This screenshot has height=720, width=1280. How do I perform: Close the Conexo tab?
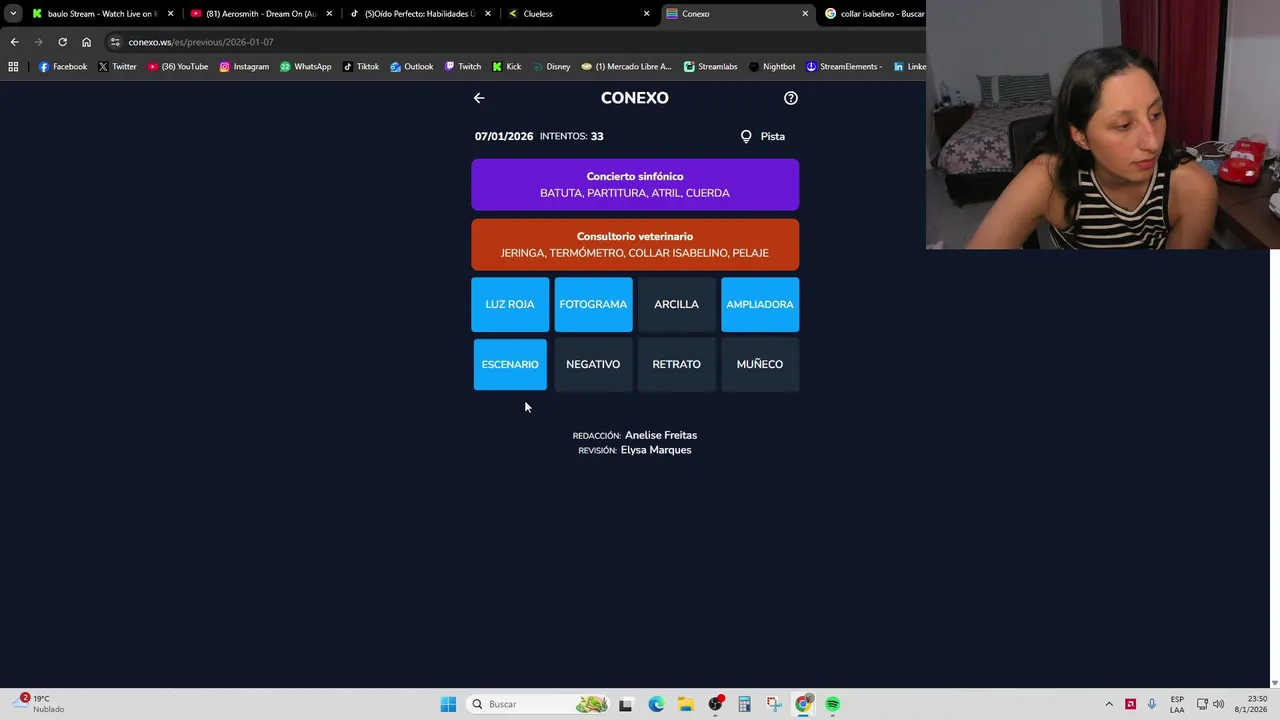click(805, 14)
